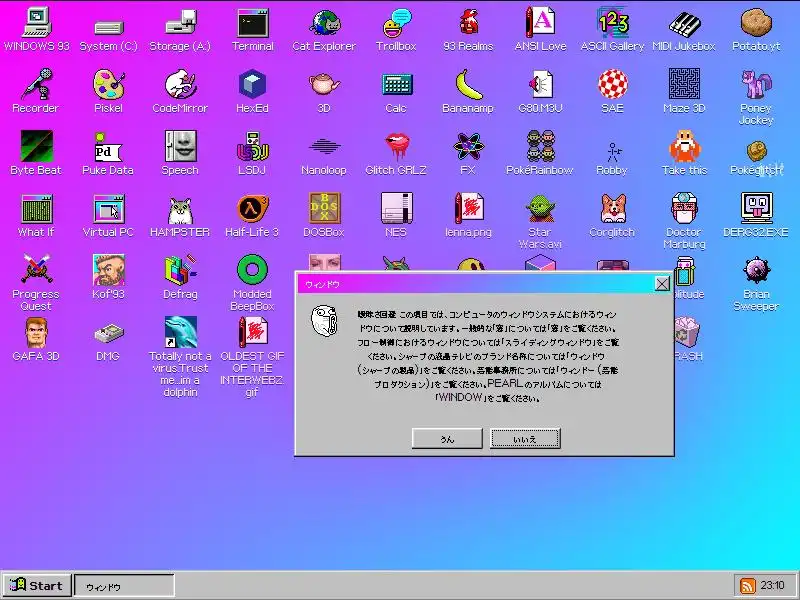
Task: Launch the Half-Life 3 icon
Action: coord(253,209)
